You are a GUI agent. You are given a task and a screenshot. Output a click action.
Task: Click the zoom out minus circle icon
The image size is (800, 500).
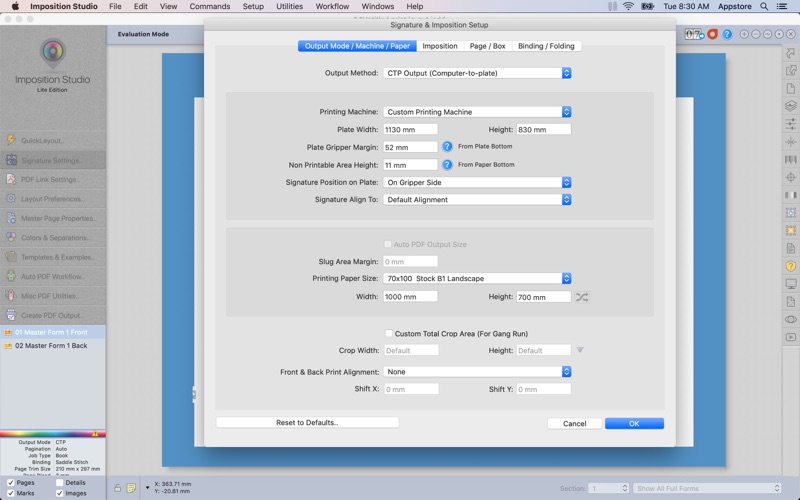(756, 34)
